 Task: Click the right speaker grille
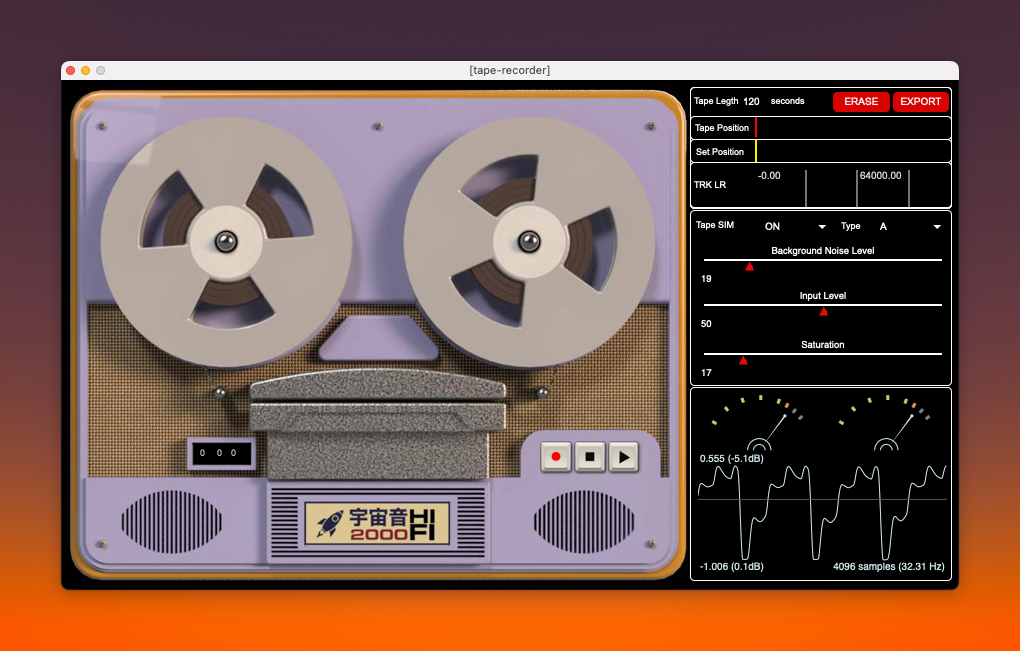point(584,522)
